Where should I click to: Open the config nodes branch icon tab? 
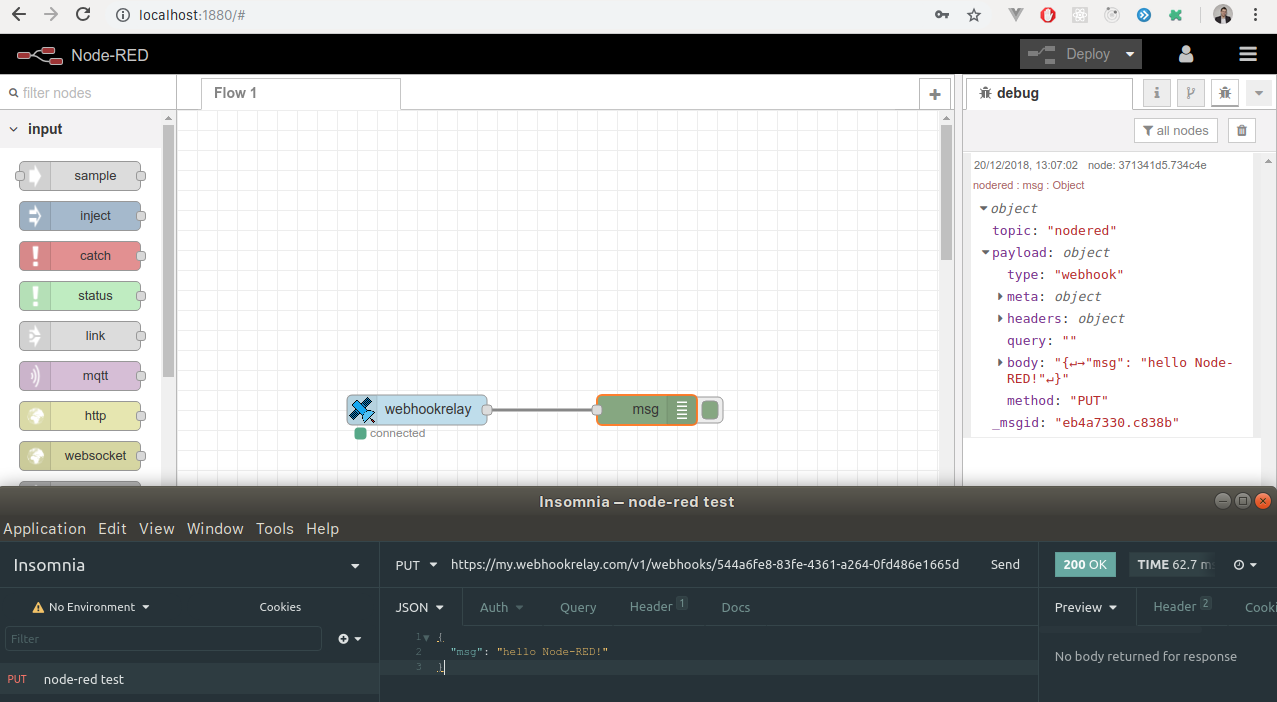point(1190,92)
